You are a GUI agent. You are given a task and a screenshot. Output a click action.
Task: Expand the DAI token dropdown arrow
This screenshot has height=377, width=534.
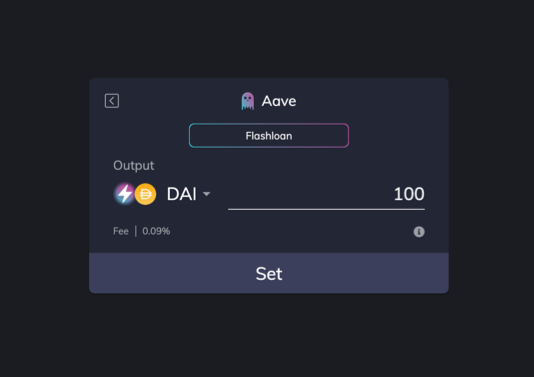pos(206,194)
